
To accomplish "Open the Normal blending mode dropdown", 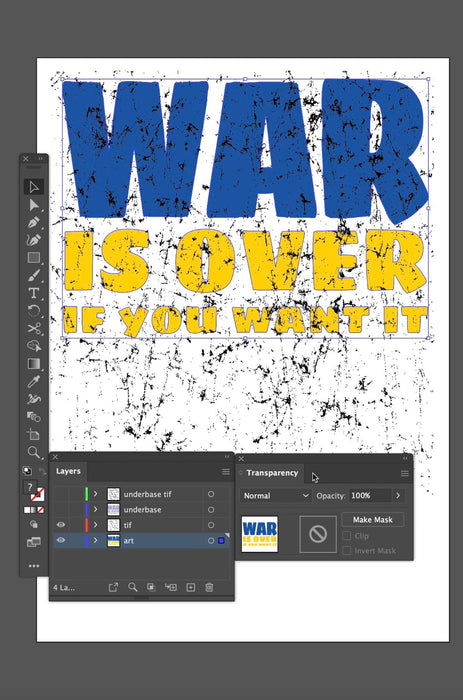I will tap(275, 496).
